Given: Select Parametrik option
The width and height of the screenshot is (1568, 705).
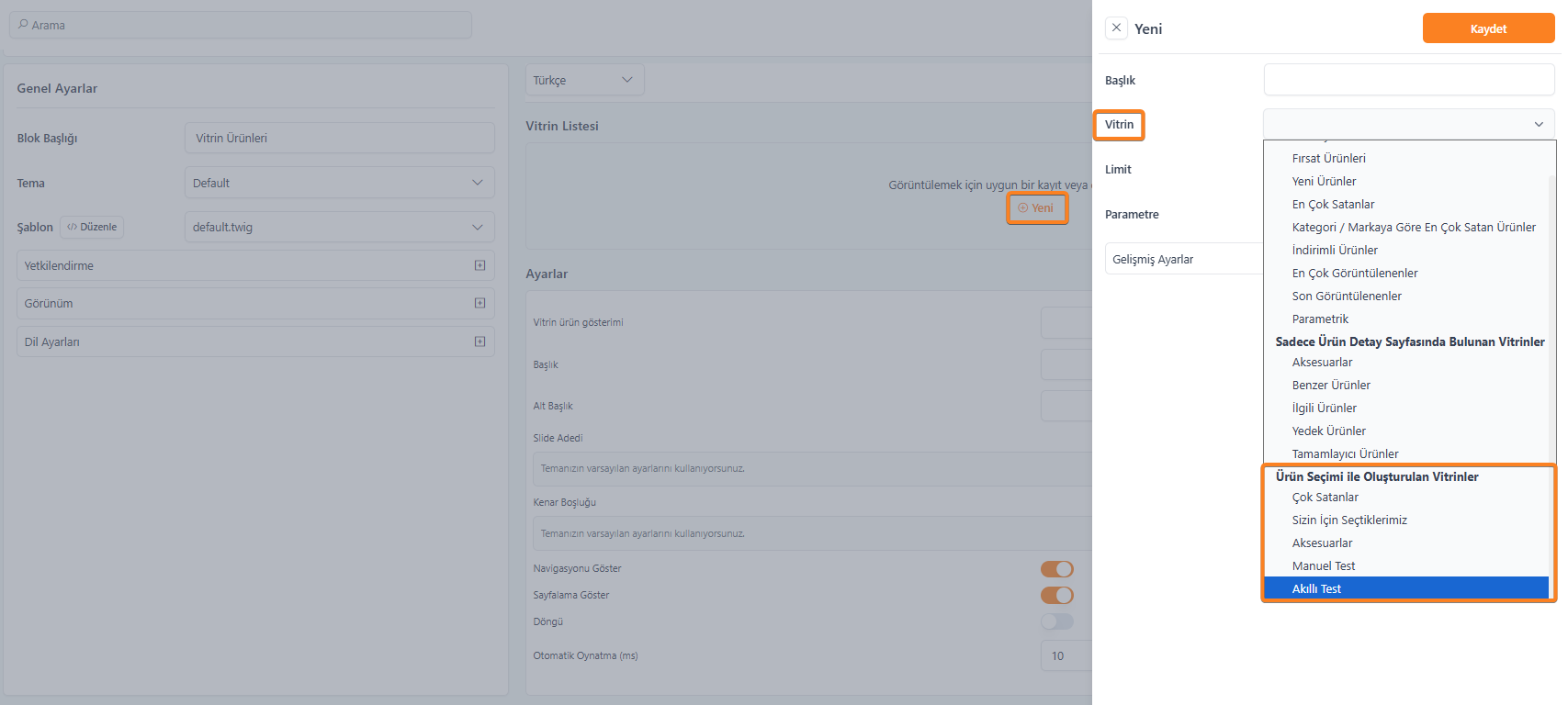Looking at the screenshot, I should pos(1320,319).
